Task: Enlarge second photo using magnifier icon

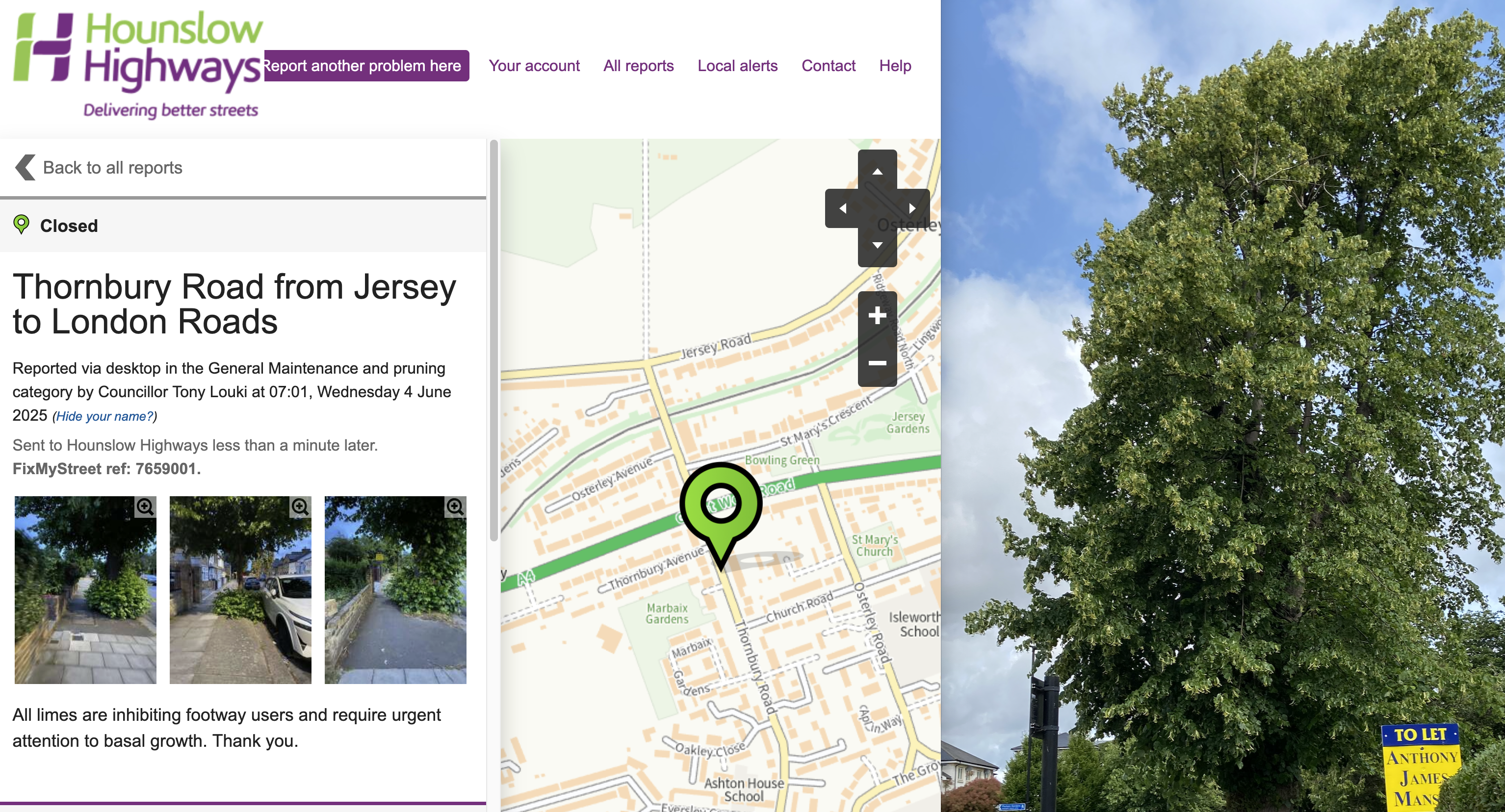Action: click(x=300, y=507)
